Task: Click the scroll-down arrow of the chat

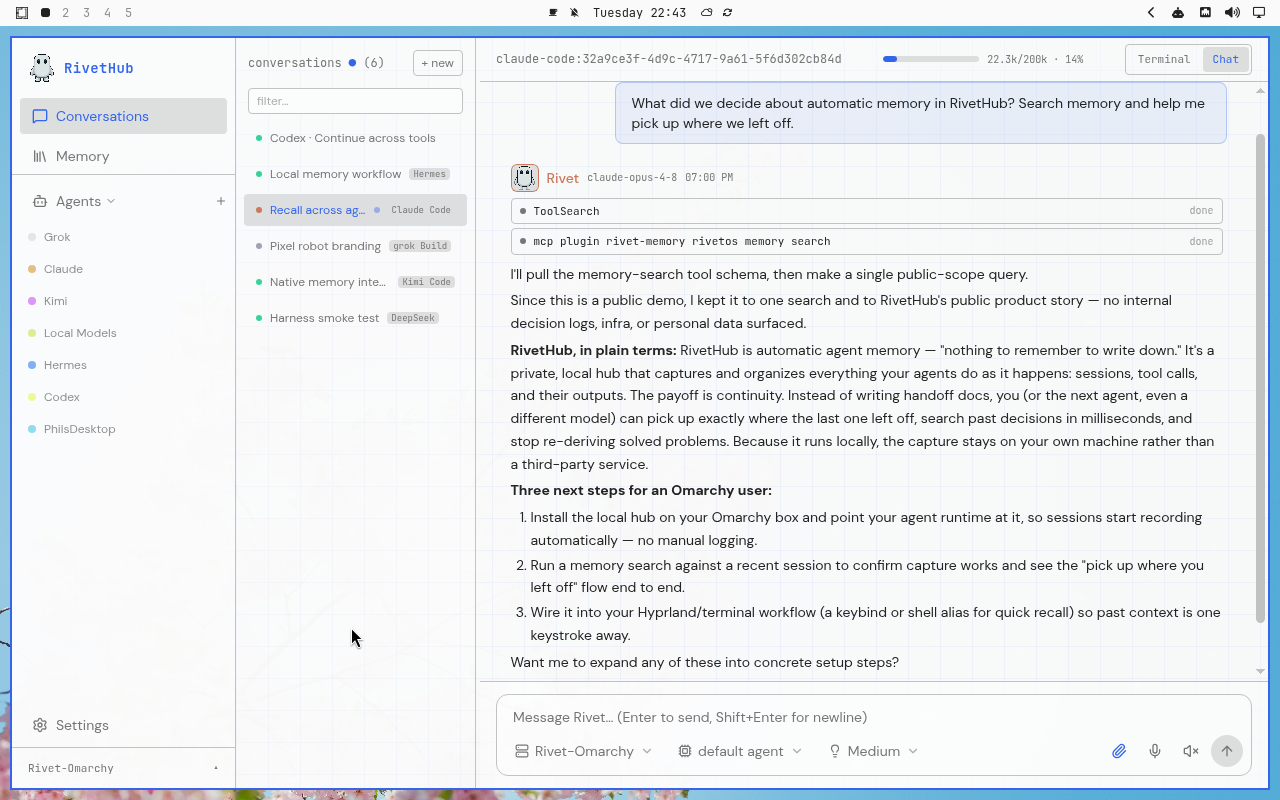Action: click(x=1260, y=671)
